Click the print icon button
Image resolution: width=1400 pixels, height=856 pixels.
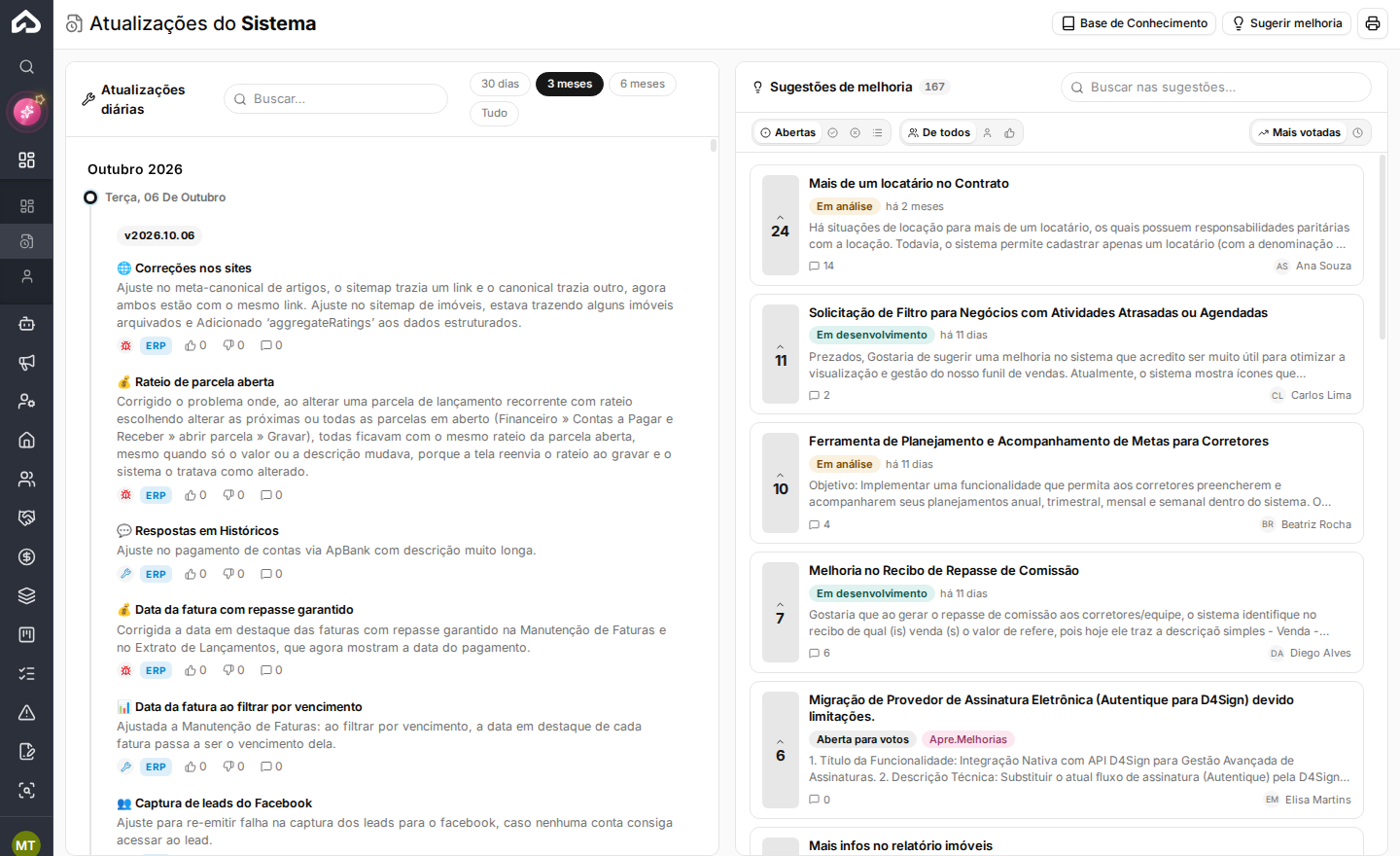1373,23
